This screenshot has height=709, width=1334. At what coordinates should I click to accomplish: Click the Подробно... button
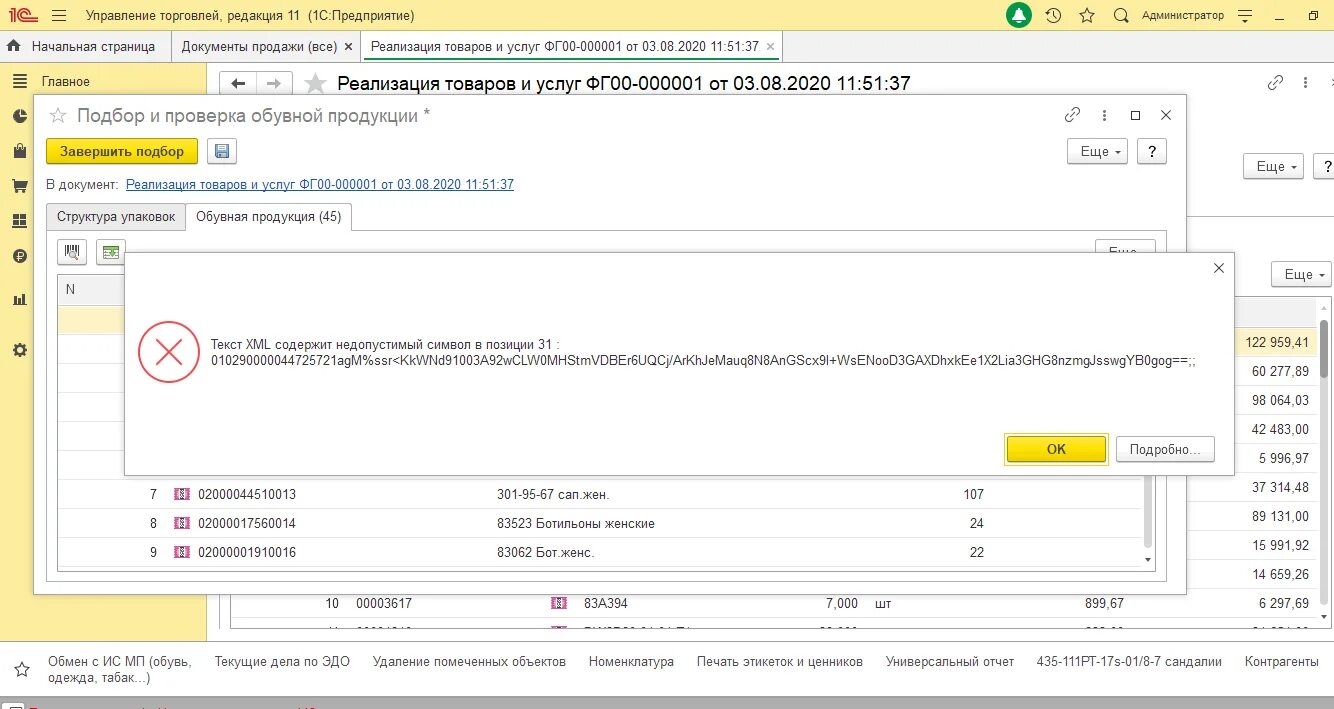point(1165,449)
